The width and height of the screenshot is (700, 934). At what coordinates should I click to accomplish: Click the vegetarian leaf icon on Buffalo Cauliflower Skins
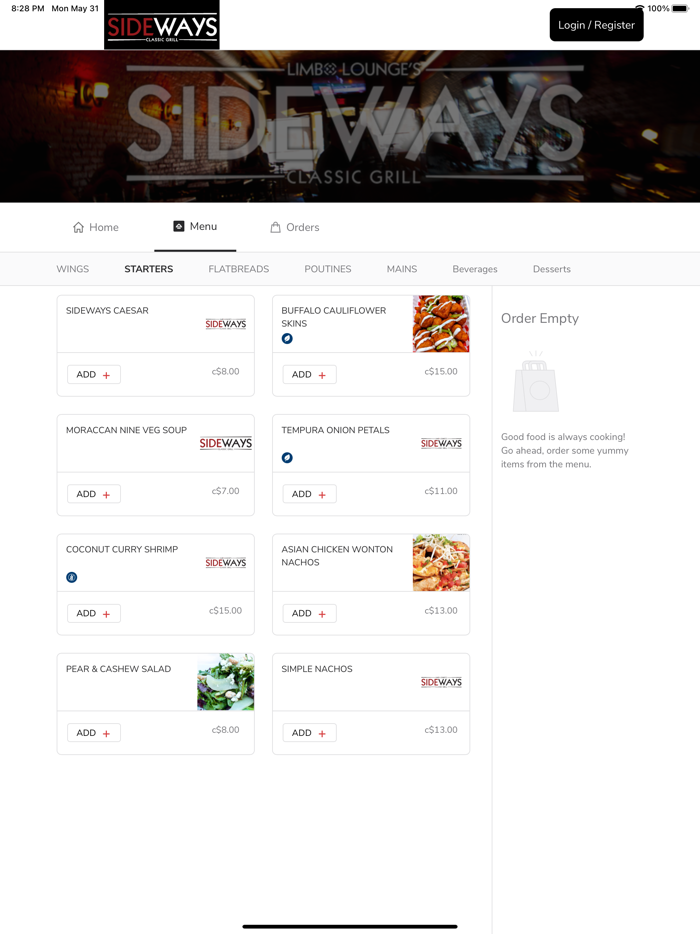(287, 338)
